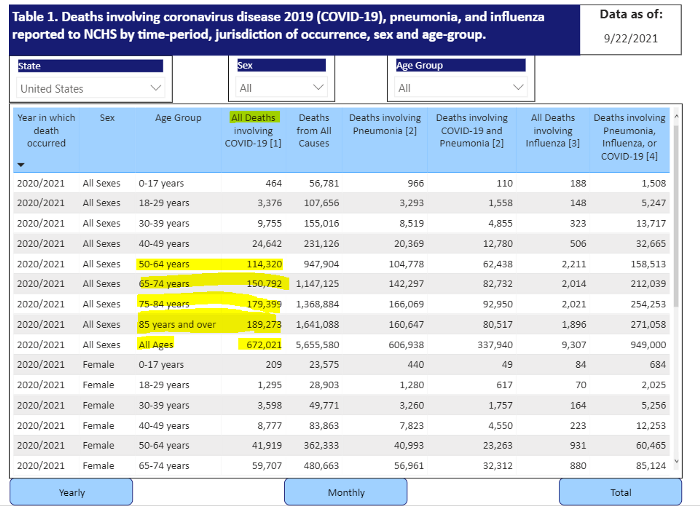Click scrollbar up arrow in table
Viewport: 700px width, 506px height.
tap(676, 116)
